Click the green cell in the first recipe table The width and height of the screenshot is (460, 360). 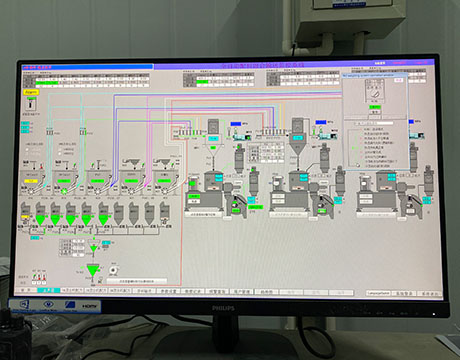click(47, 83)
